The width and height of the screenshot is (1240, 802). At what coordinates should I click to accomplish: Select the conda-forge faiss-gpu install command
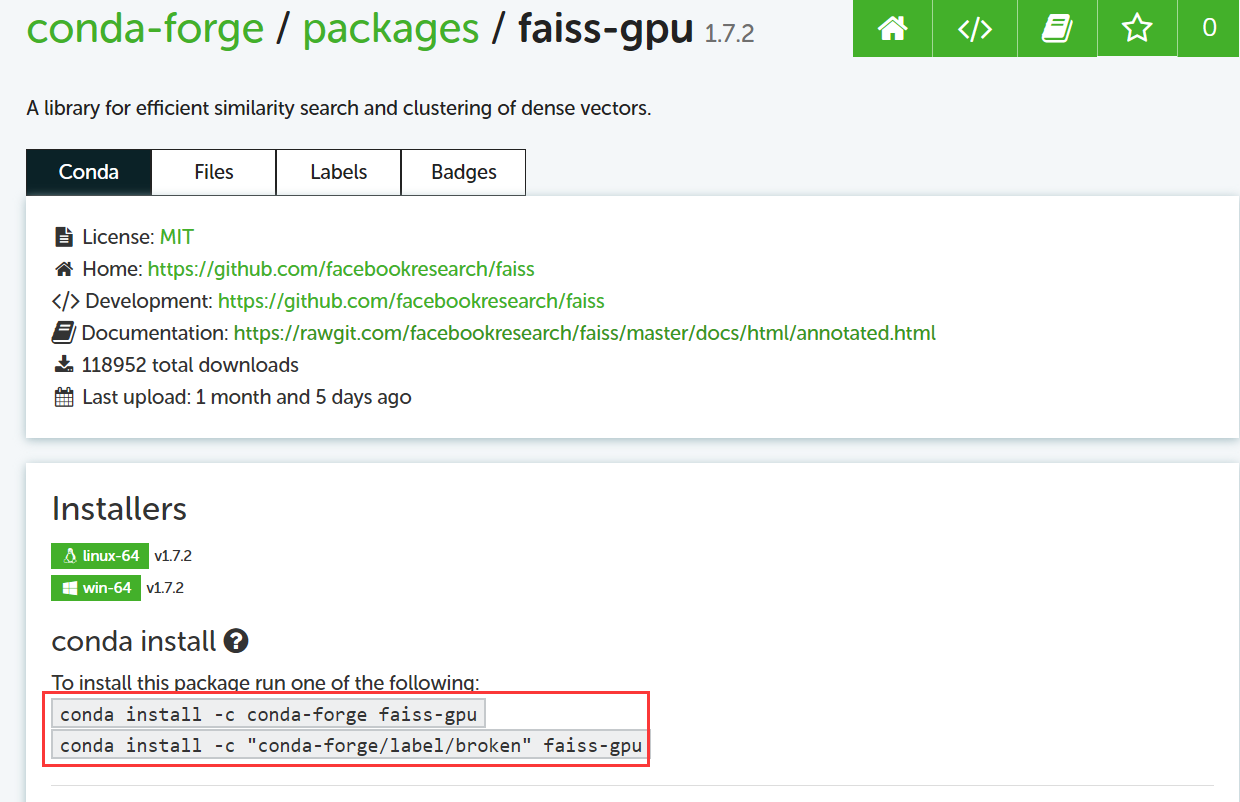click(268, 714)
